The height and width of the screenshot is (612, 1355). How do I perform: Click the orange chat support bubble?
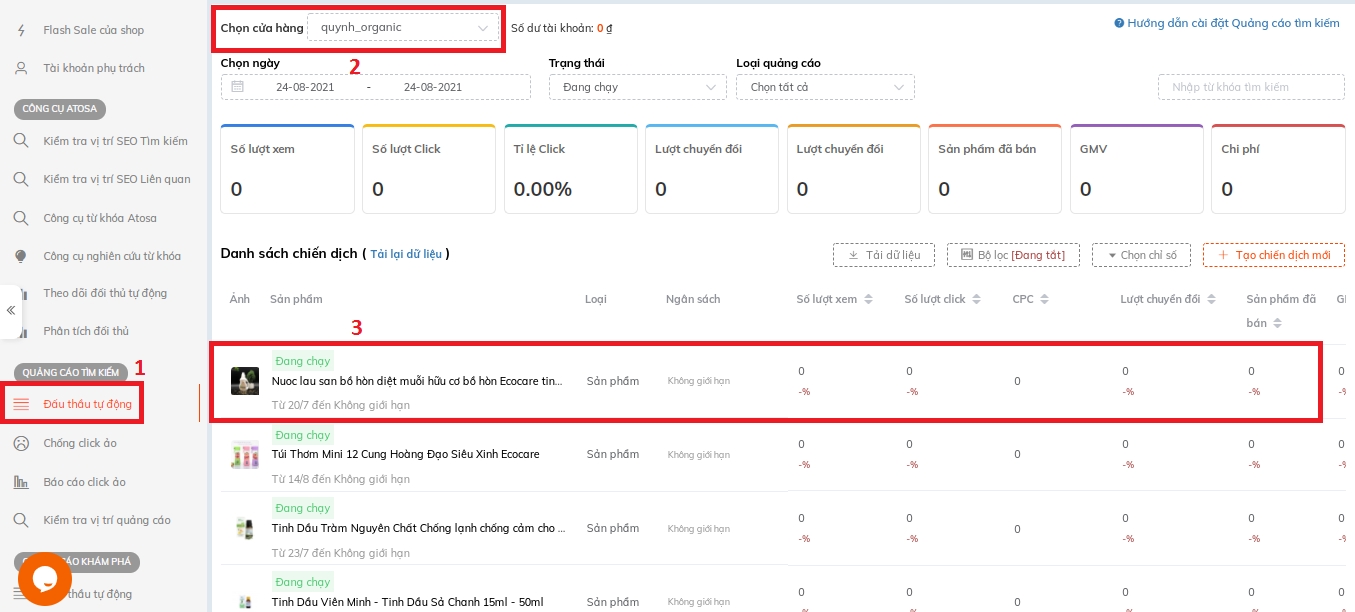[45, 578]
